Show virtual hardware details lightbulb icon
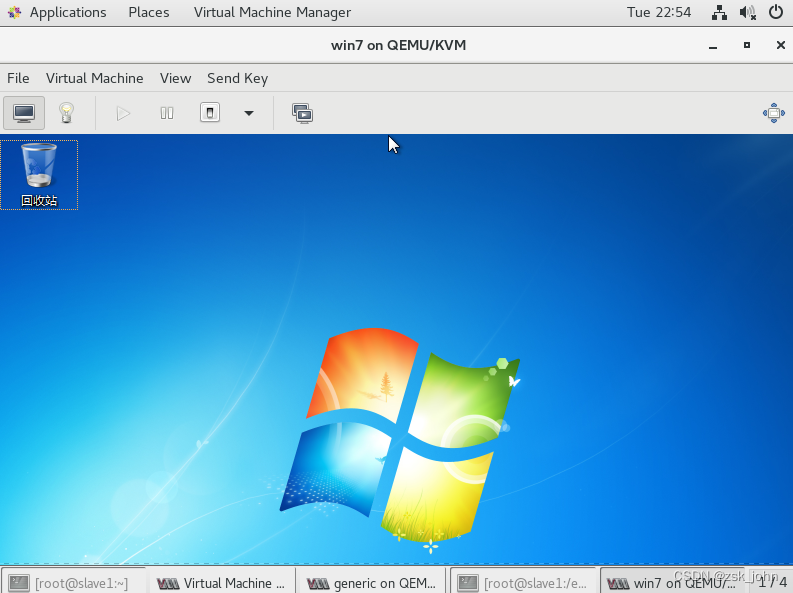 point(66,113)
